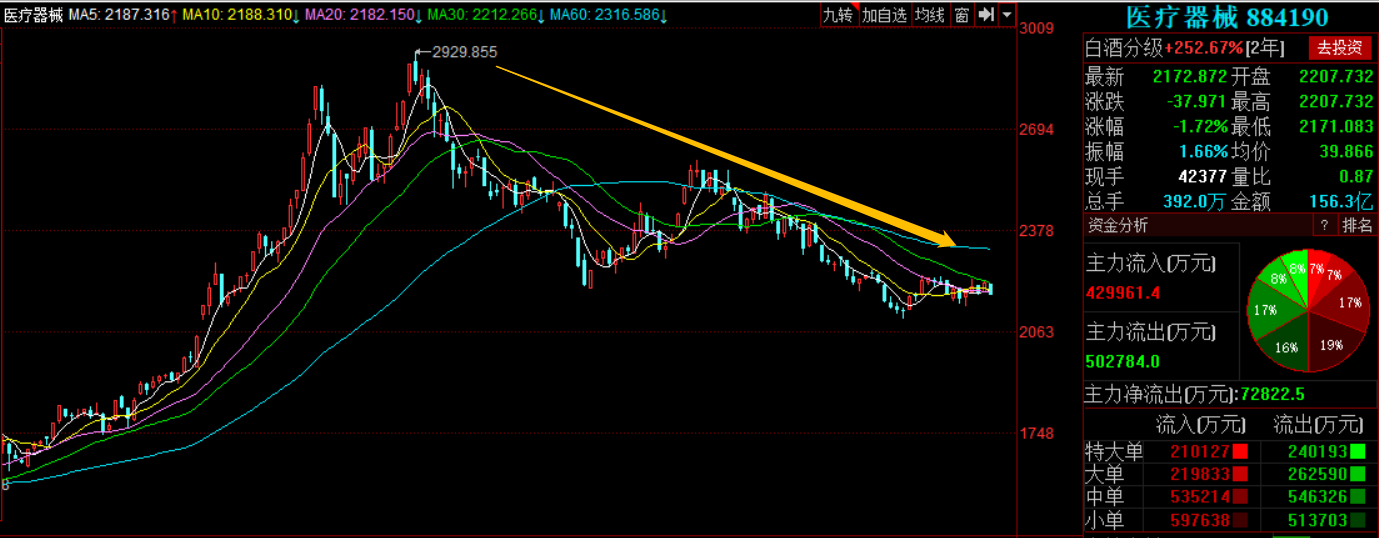Image resolution: width=1379 pixels, height=538 pixels.
Task: Click the 去投资 red button
Action: click(x=1339, y=47)
